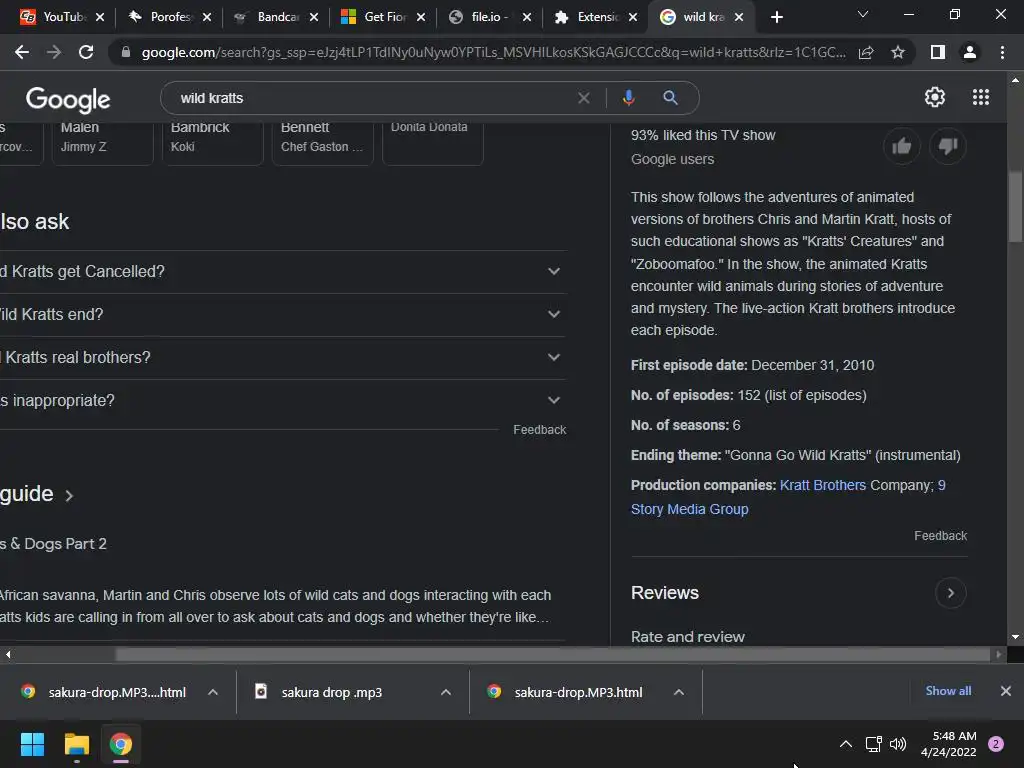This screenshot has height=768, width=1024.
Task: Open clock and date flyout
Action: coord(948,744)
